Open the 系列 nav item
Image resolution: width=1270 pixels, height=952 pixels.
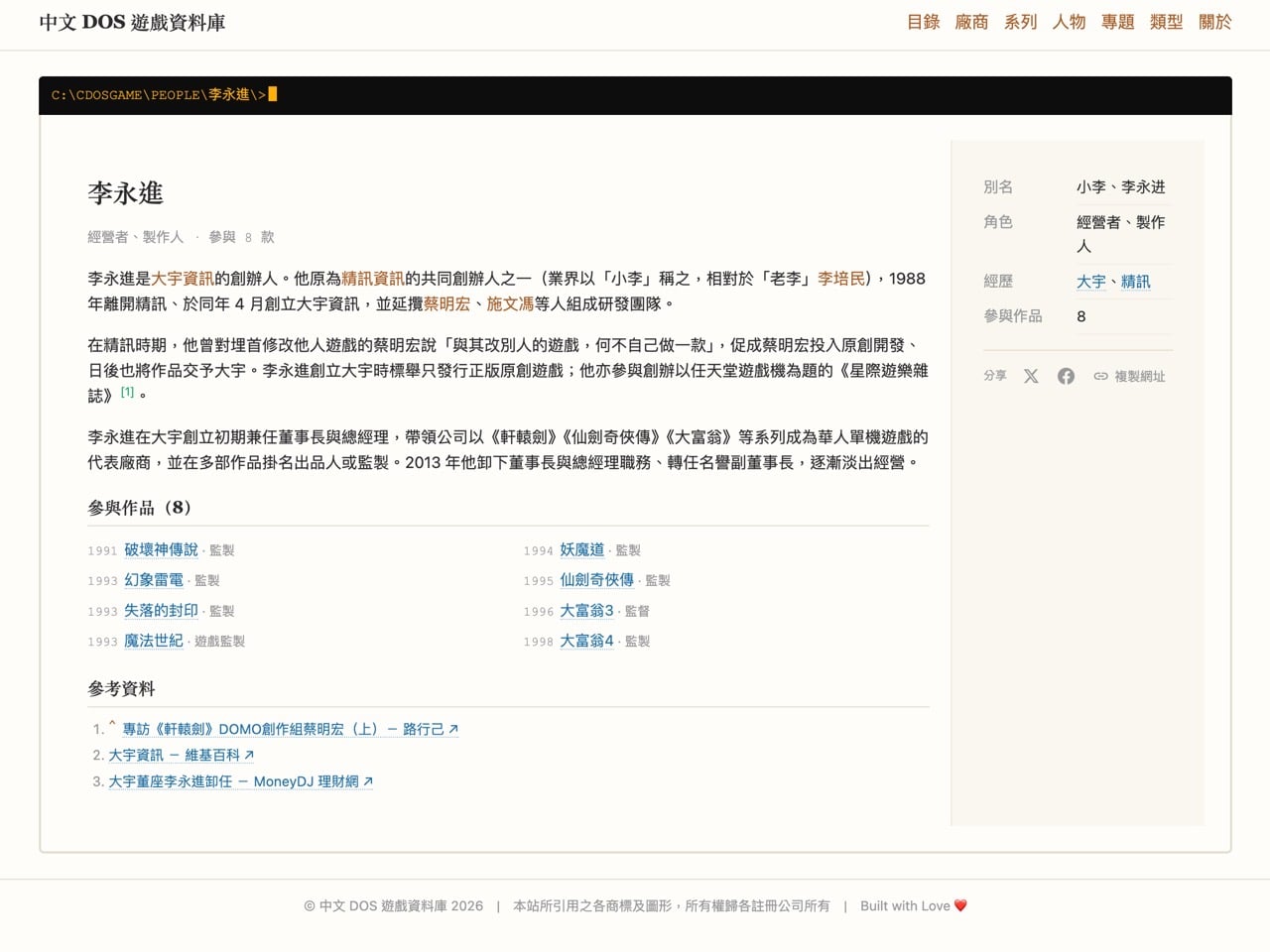(1020, 22)
